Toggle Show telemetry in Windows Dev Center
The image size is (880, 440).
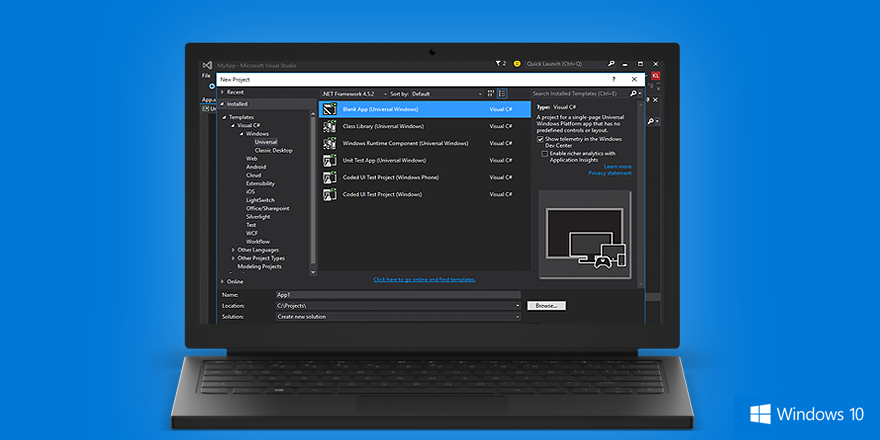[x=540, y=139]
